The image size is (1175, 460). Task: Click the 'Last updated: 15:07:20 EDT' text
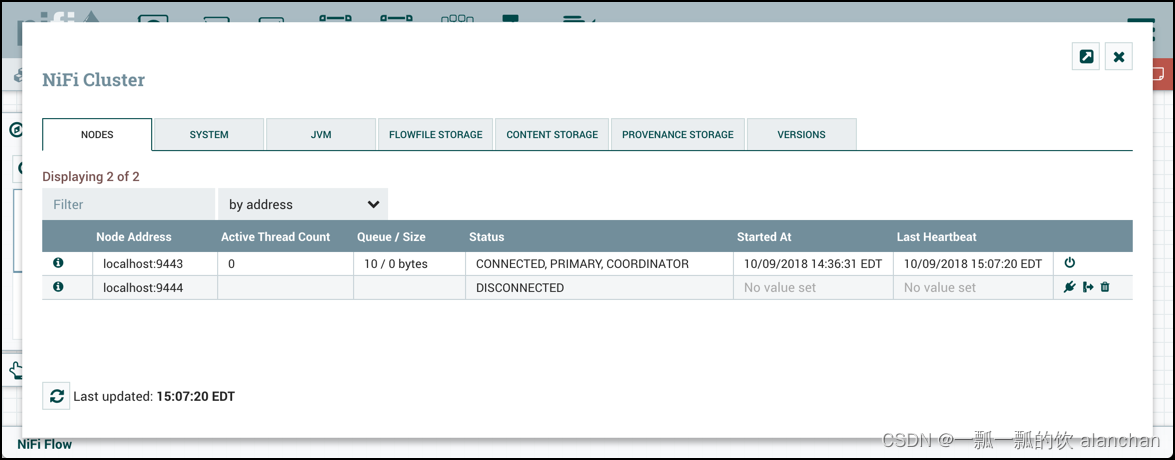(154, 396)
